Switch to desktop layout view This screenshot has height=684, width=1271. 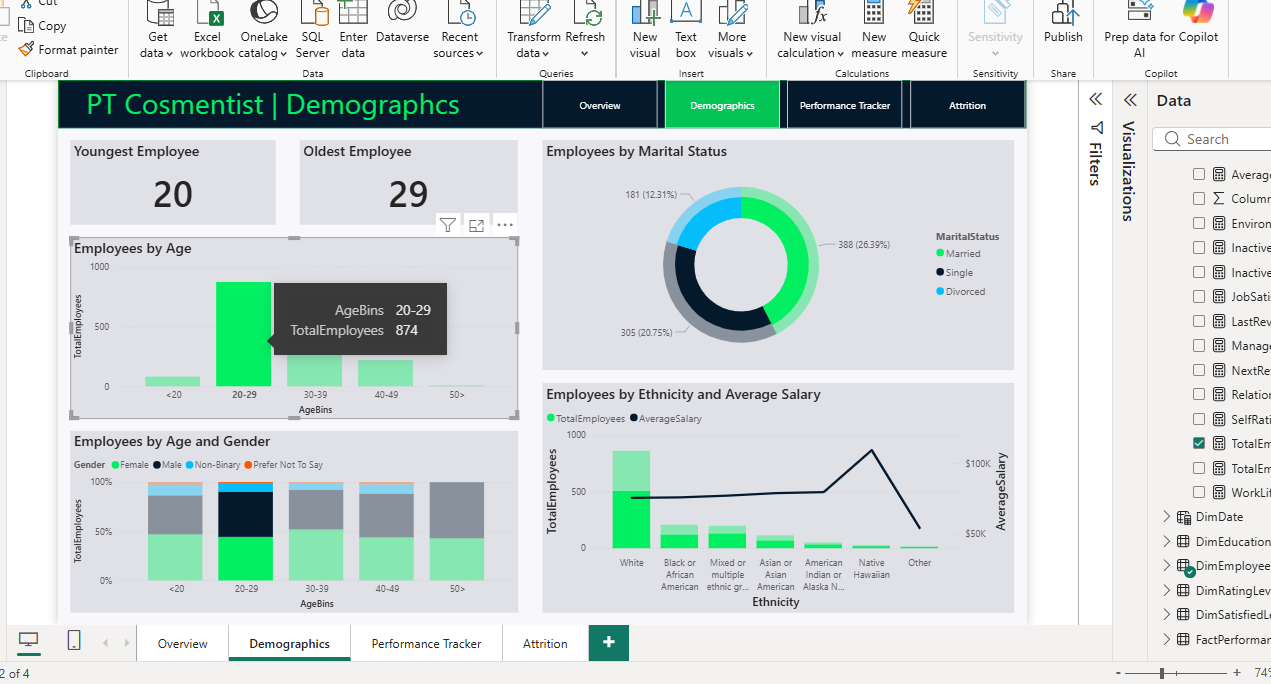29,641
